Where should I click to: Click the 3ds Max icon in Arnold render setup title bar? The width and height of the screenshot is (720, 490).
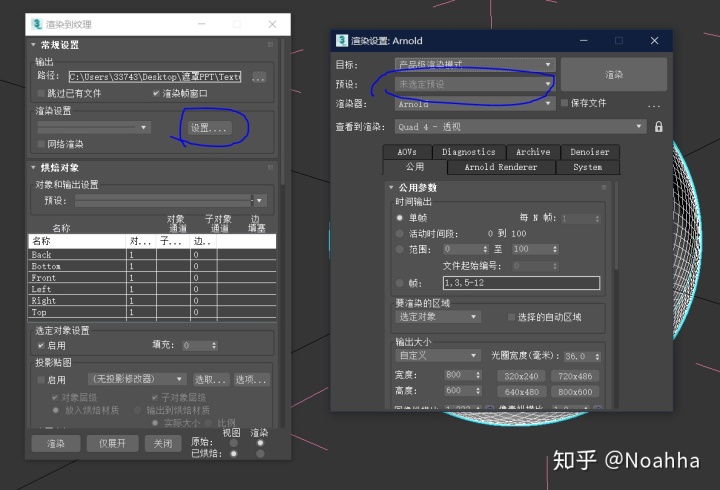coord(342,40)
